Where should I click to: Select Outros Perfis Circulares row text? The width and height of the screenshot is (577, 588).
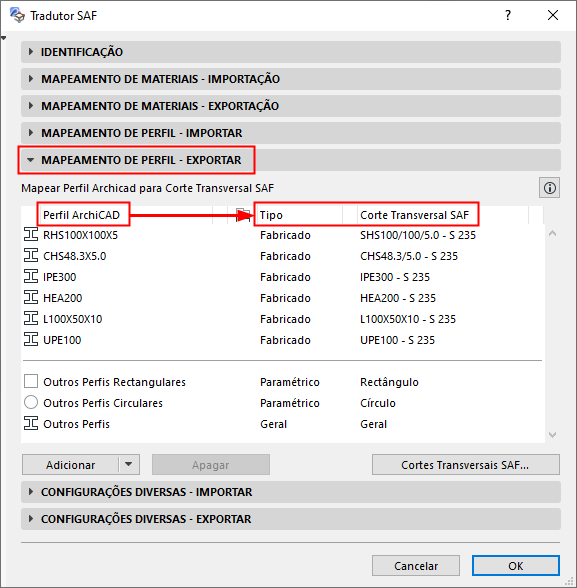pos(103,403)
